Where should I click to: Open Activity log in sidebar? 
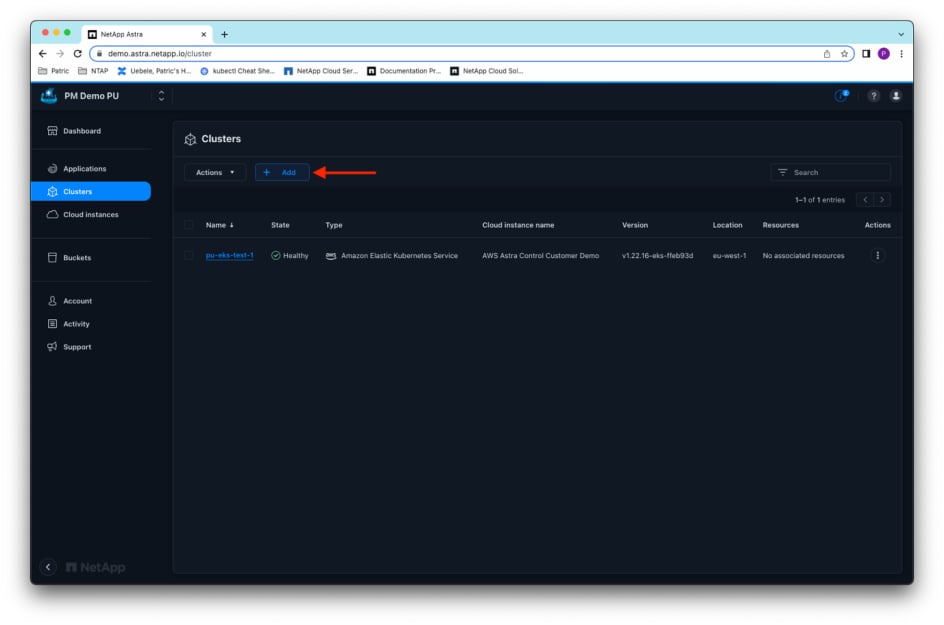pos(69,324)
